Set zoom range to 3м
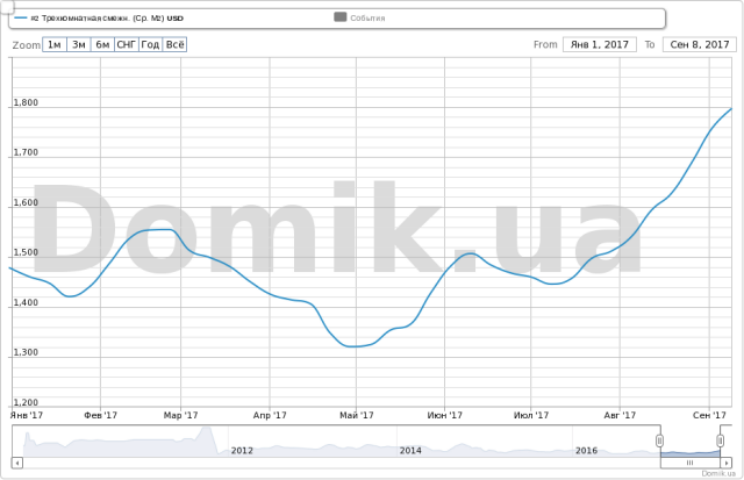This screenshot has width=744, height=480. click(x=79, y=45)
